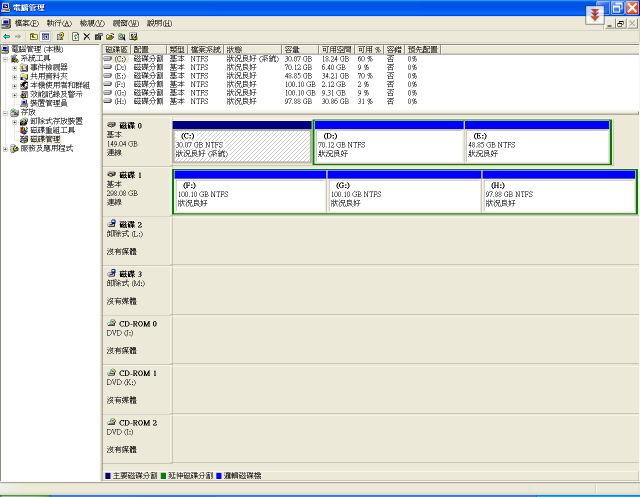Click the 磁碟 3 卸除式 (M:) label
This screenshot has width=640, height=497.
click(126, 283)
